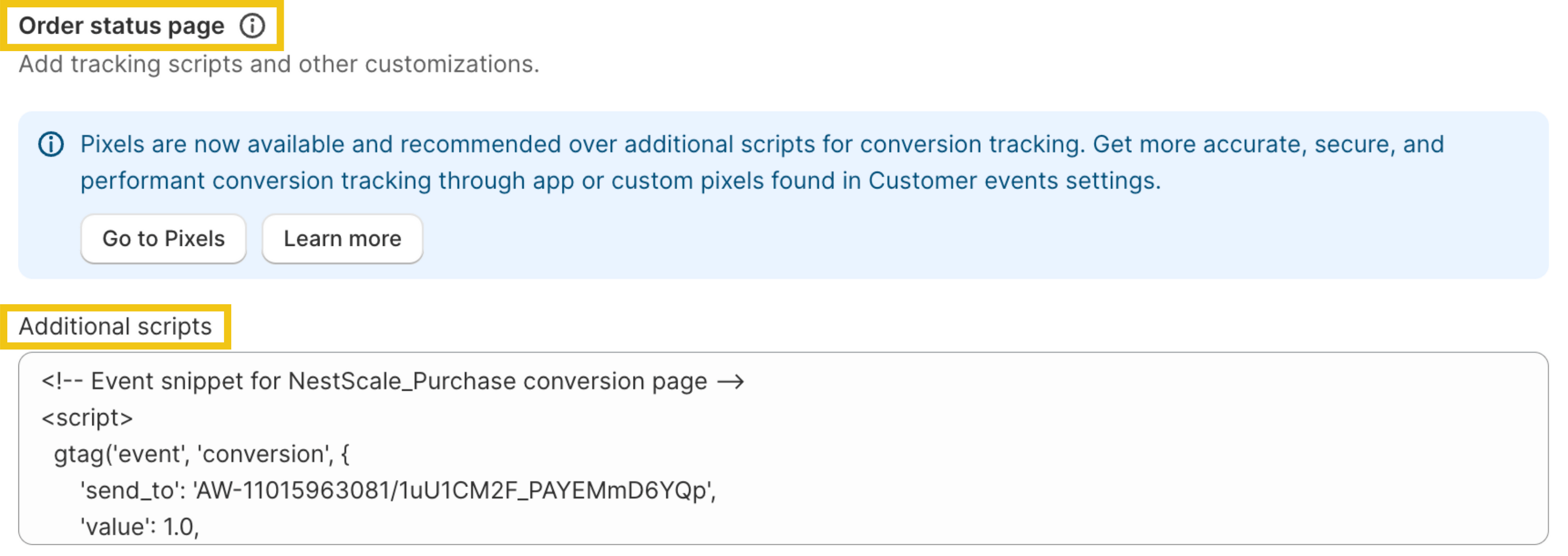Focus the Additional scripts text area
The width and height of the screenshot is (1568, 556).
783,448
